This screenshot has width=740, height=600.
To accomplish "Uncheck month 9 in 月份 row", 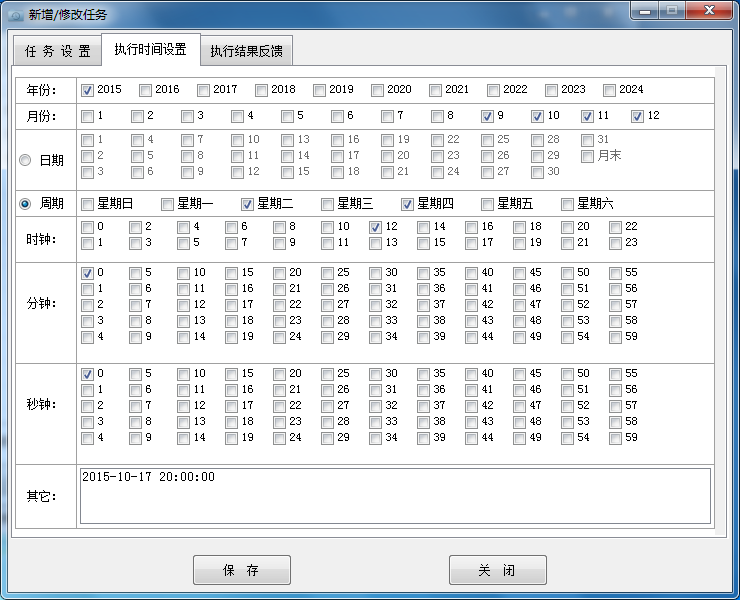I will tap(487, 116).
